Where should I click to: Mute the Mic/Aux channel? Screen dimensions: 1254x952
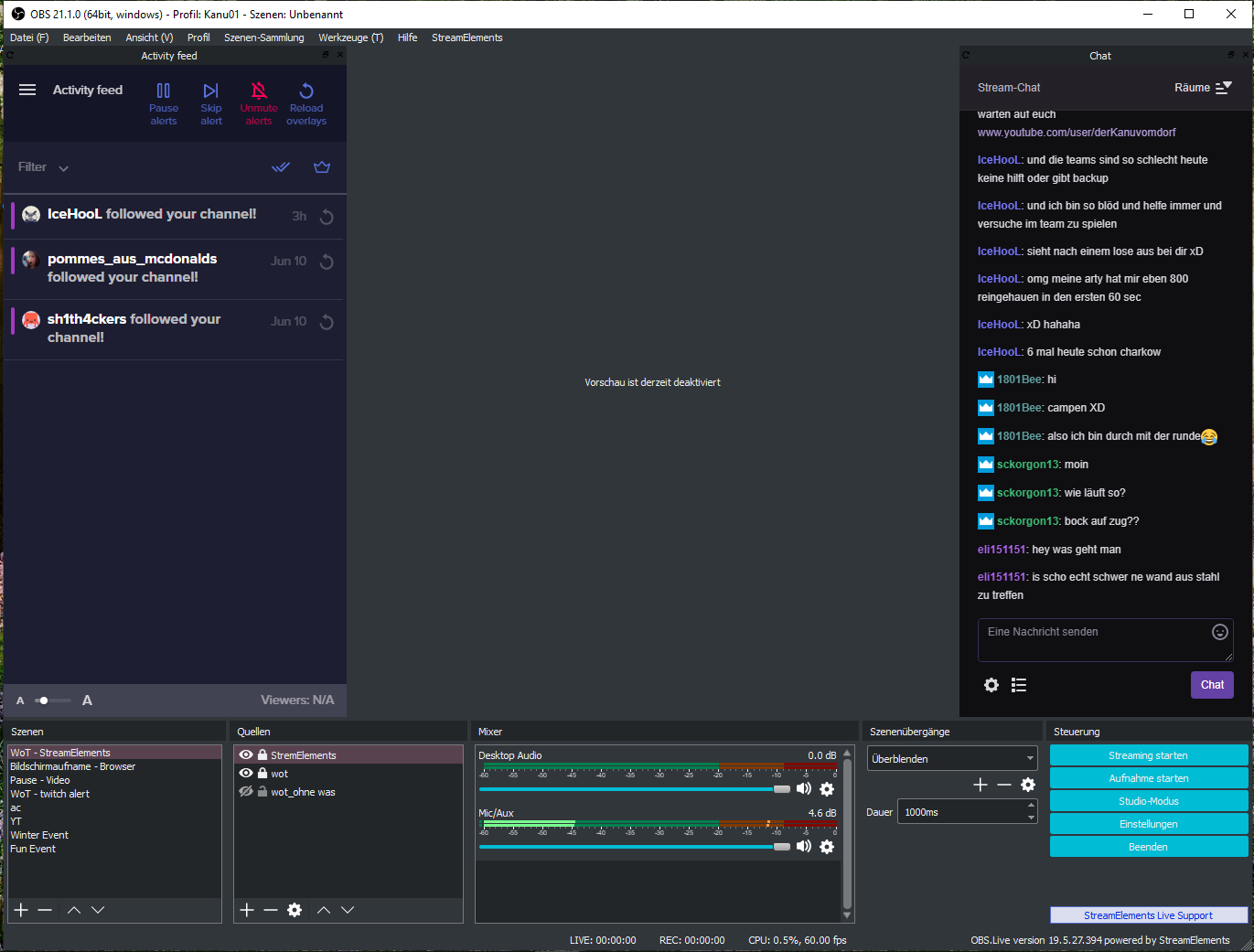coord(804,847)
